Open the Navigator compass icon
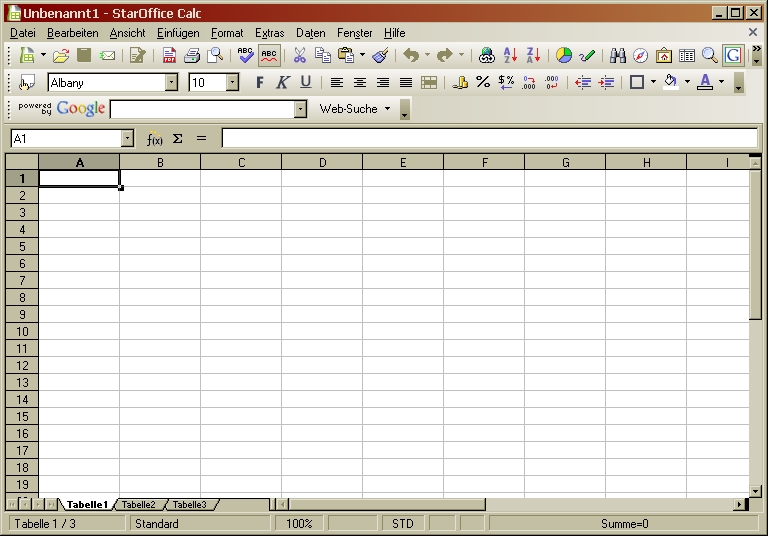The width and height of the screenshot is (768, 536). (x=641, y=55)
